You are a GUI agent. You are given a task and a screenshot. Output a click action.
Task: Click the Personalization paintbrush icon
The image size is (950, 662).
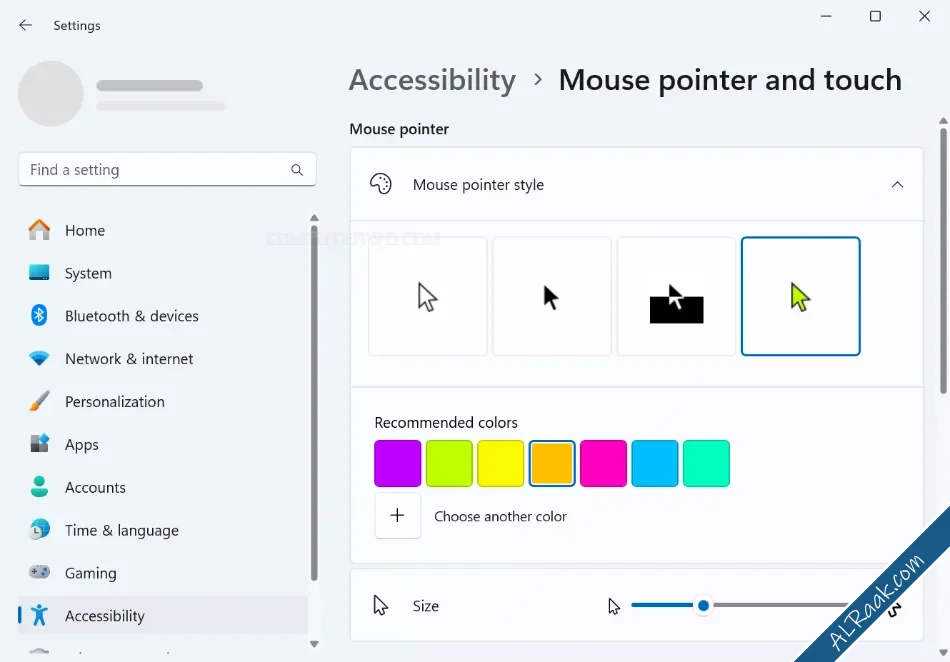(39, 401)
